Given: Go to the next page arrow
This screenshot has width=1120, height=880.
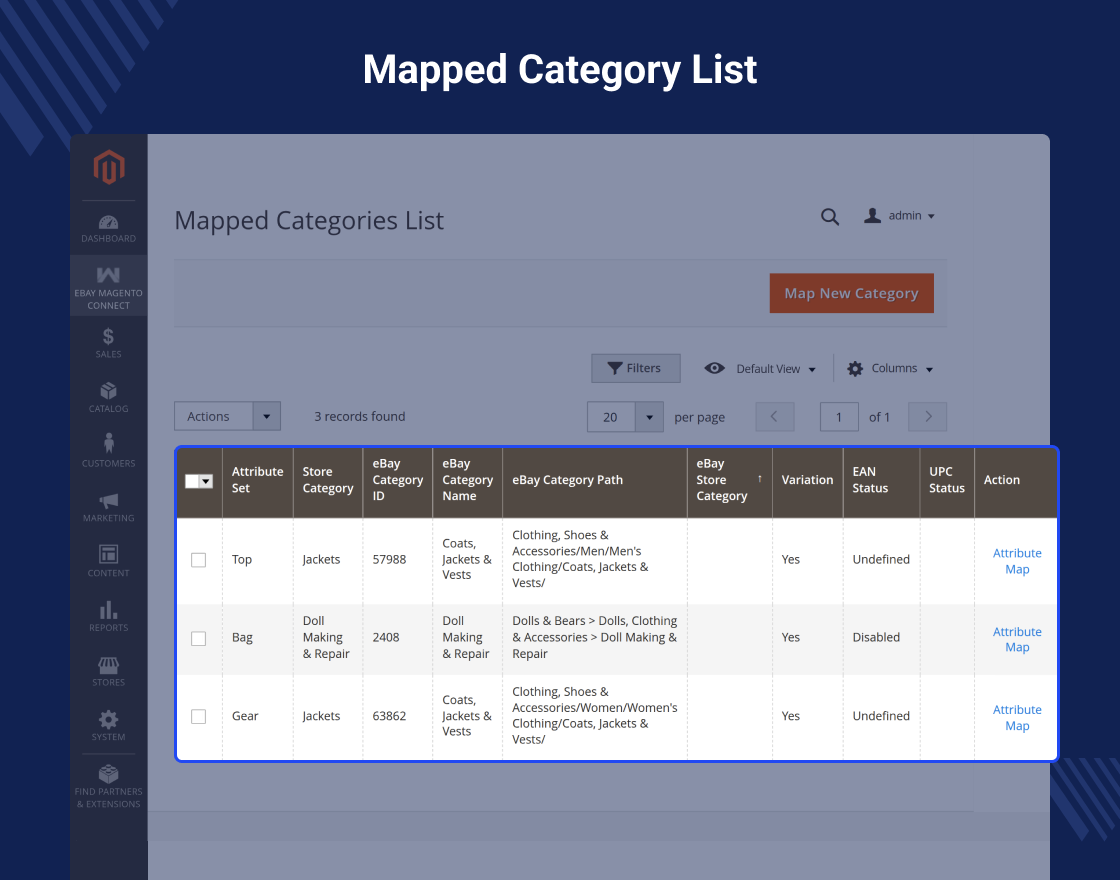Looking at the screenshot, I should point(927,416).
